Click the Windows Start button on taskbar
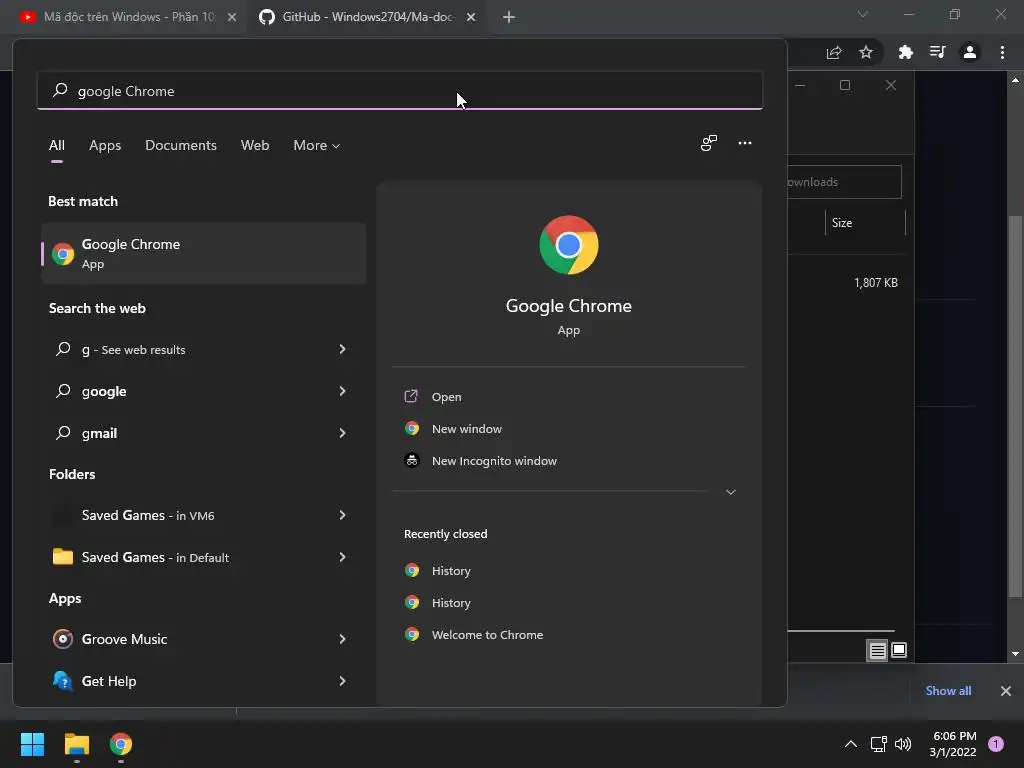 [32, 744]
